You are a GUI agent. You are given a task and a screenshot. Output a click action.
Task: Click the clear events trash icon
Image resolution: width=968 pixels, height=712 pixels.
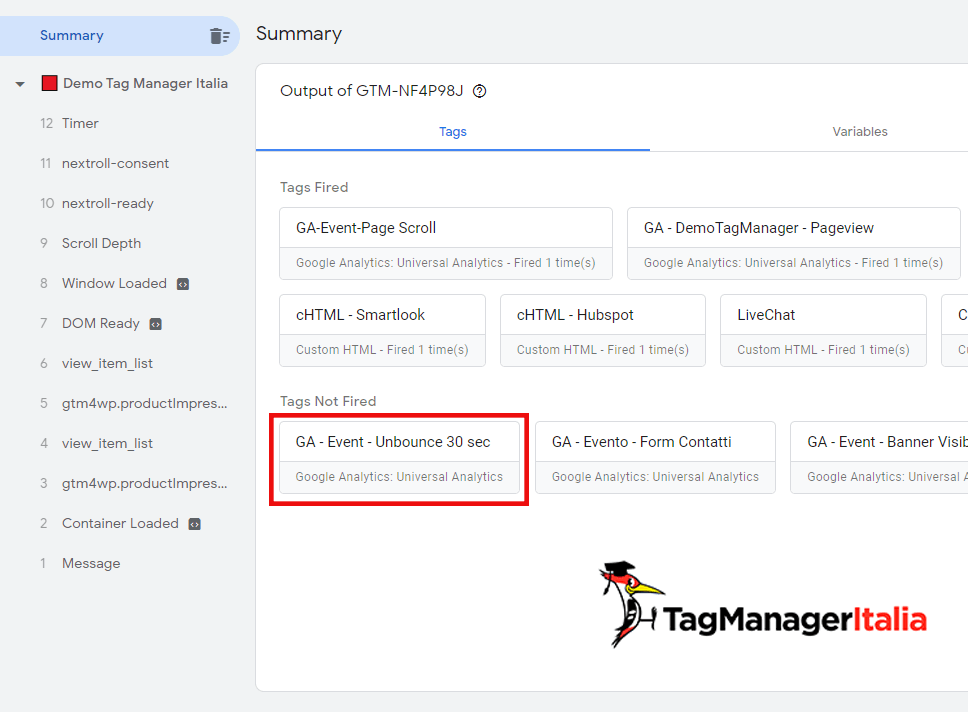click(x=219, y=36)
